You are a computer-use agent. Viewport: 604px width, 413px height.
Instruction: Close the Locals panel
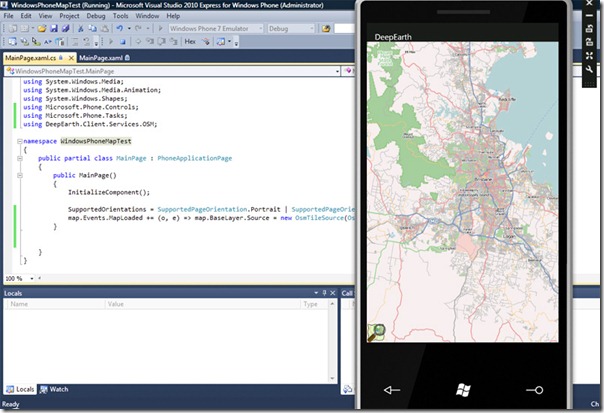click(333, 293)
